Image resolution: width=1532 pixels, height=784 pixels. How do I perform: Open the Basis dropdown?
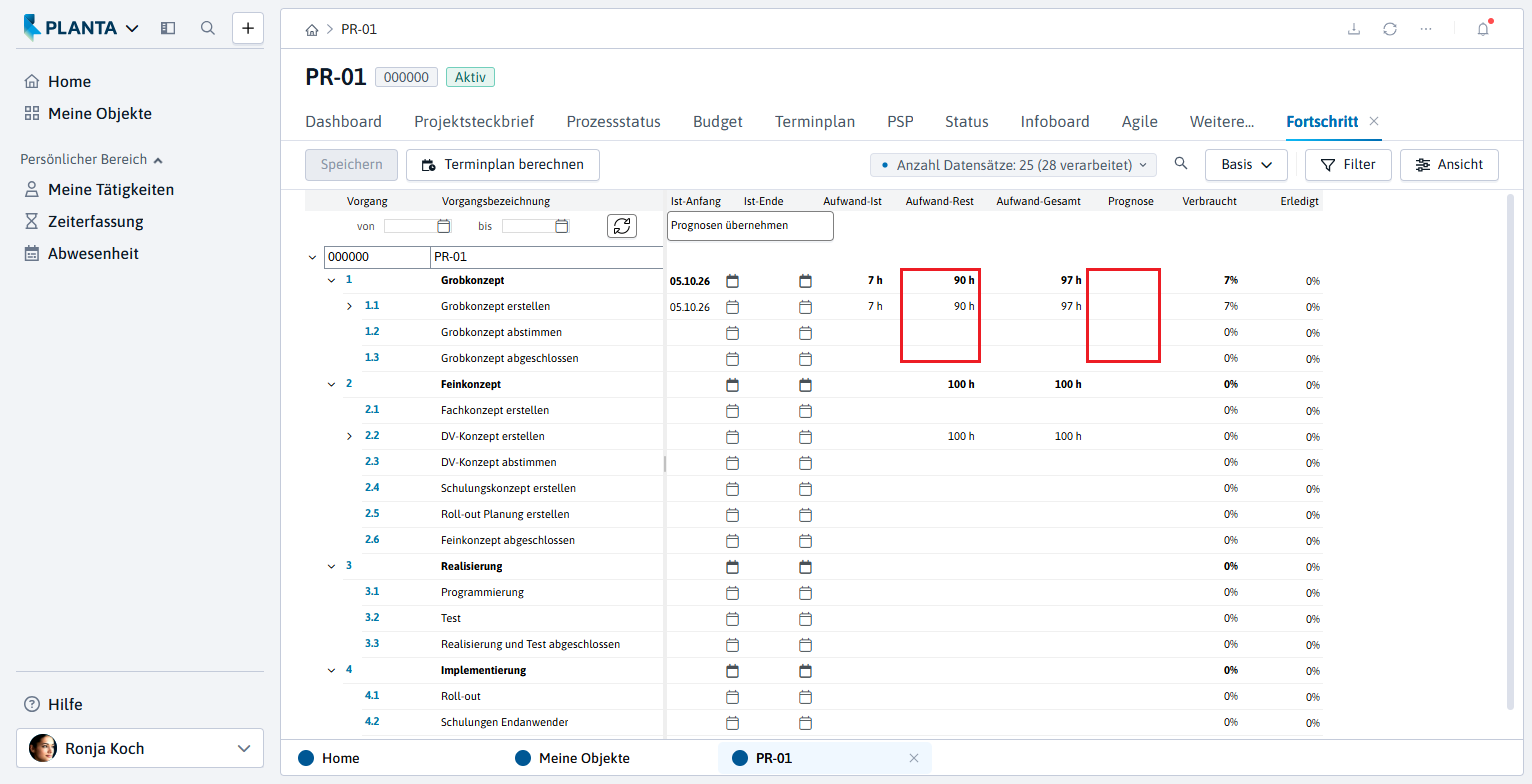point(1246,164)
